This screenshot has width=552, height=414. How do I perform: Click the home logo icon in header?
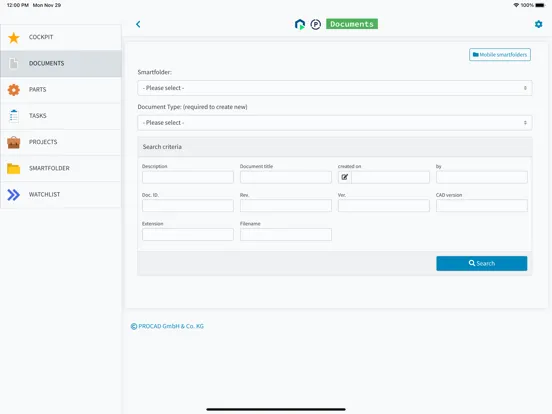[300, 24]
